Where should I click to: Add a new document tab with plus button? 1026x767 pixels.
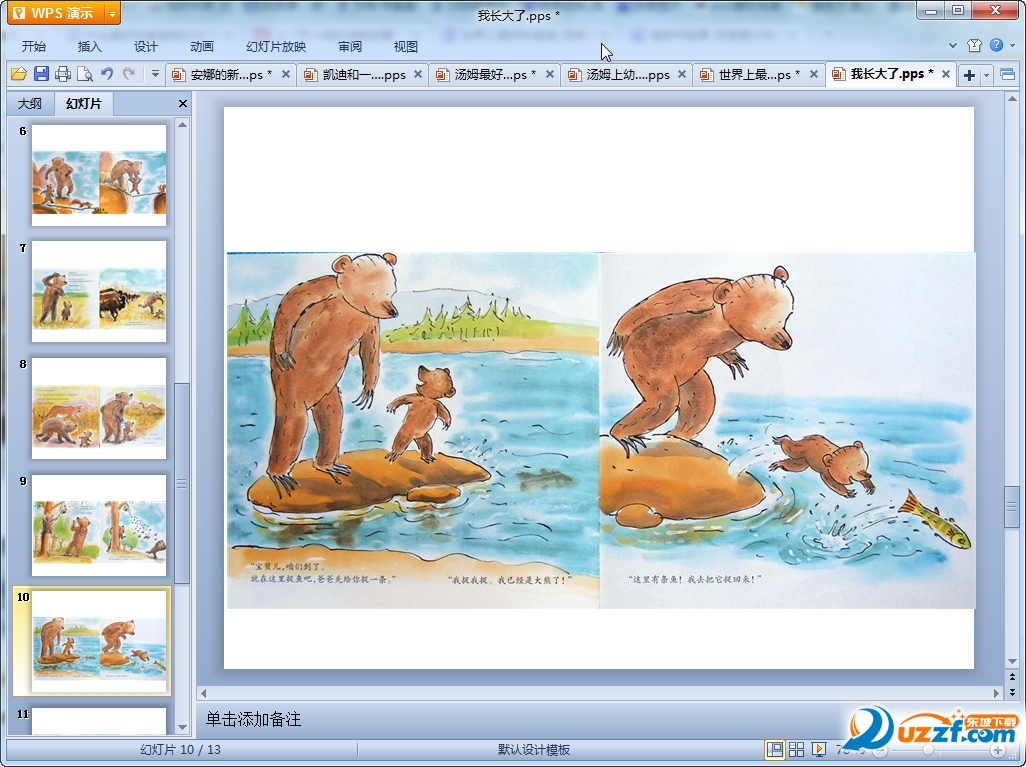click(970, 75)
